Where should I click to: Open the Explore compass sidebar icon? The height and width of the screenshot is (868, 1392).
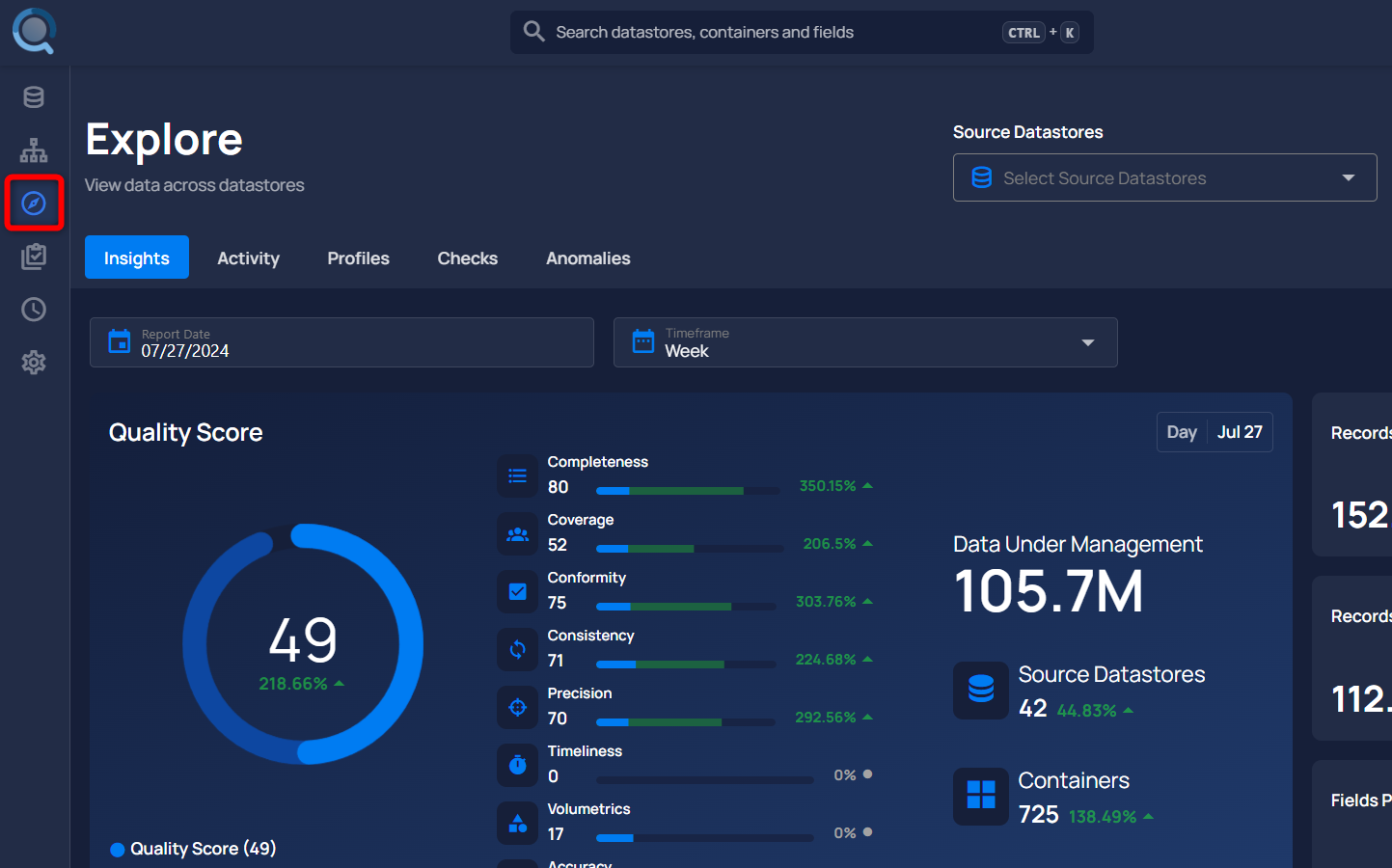tap(34, 203)
